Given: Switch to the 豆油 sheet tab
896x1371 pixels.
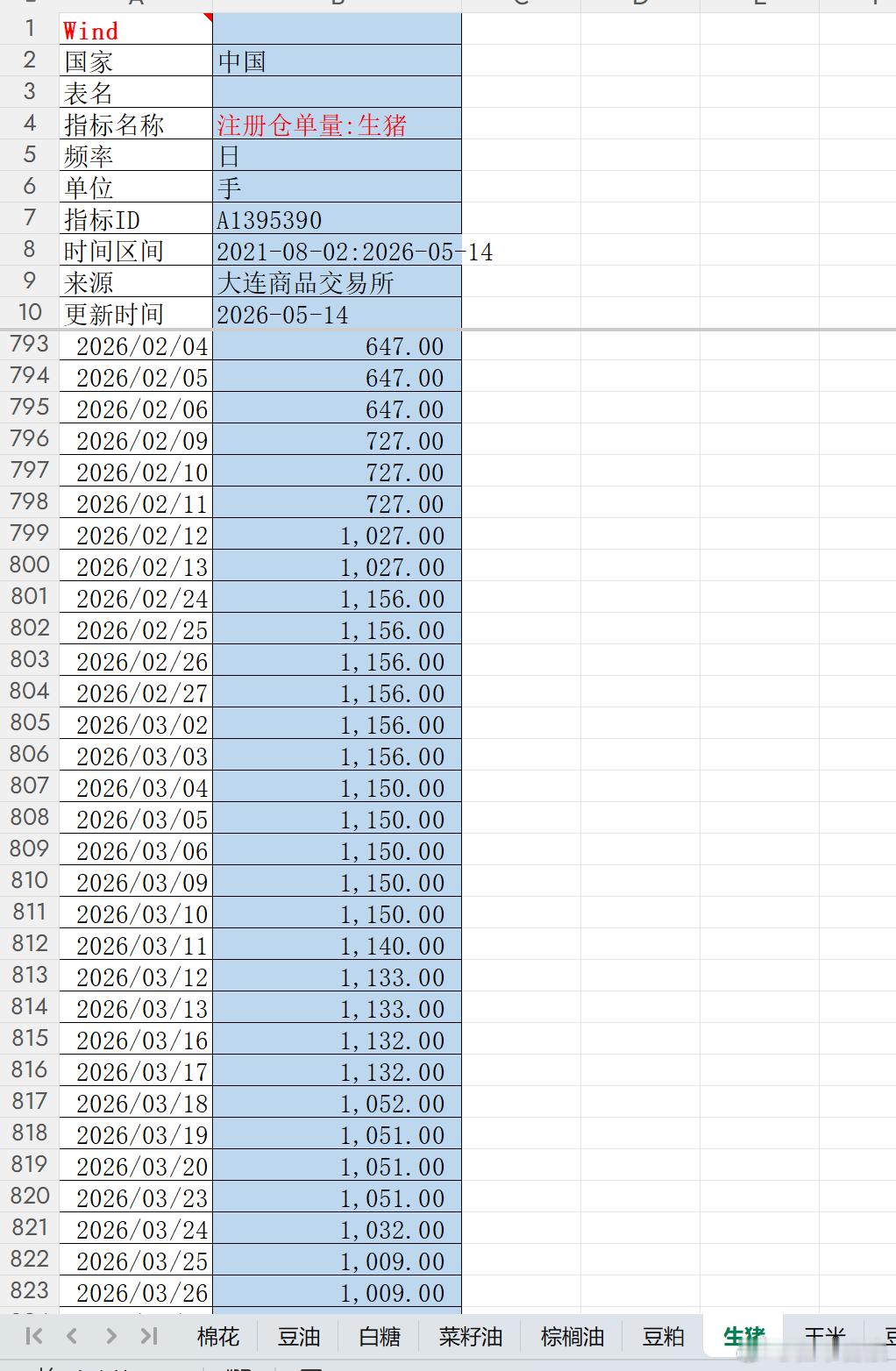Looking at the screenshot, I should (299, 1337).
